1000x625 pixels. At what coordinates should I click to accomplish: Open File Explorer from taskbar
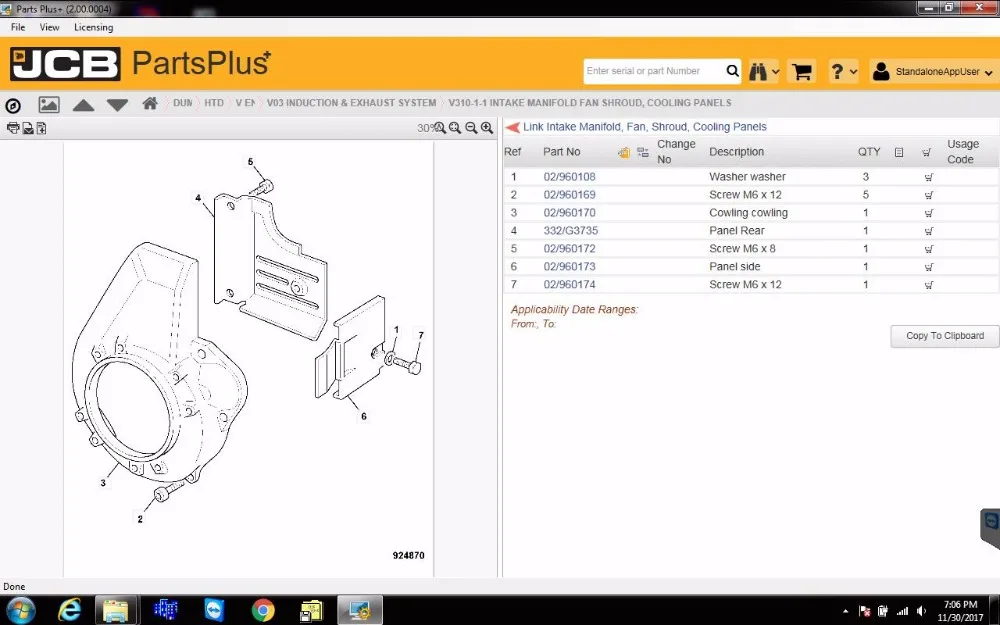coord(116,610)
